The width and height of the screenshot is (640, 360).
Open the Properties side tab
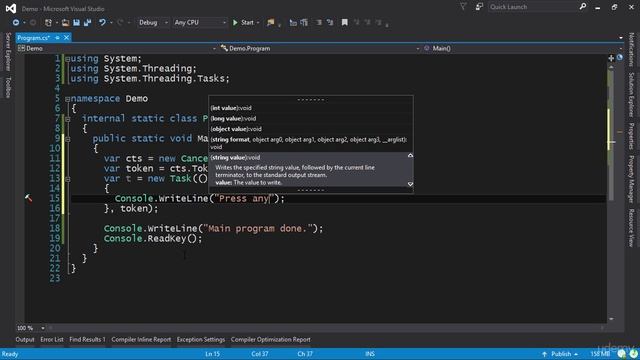pyautogui.click(x=631, y=136)
